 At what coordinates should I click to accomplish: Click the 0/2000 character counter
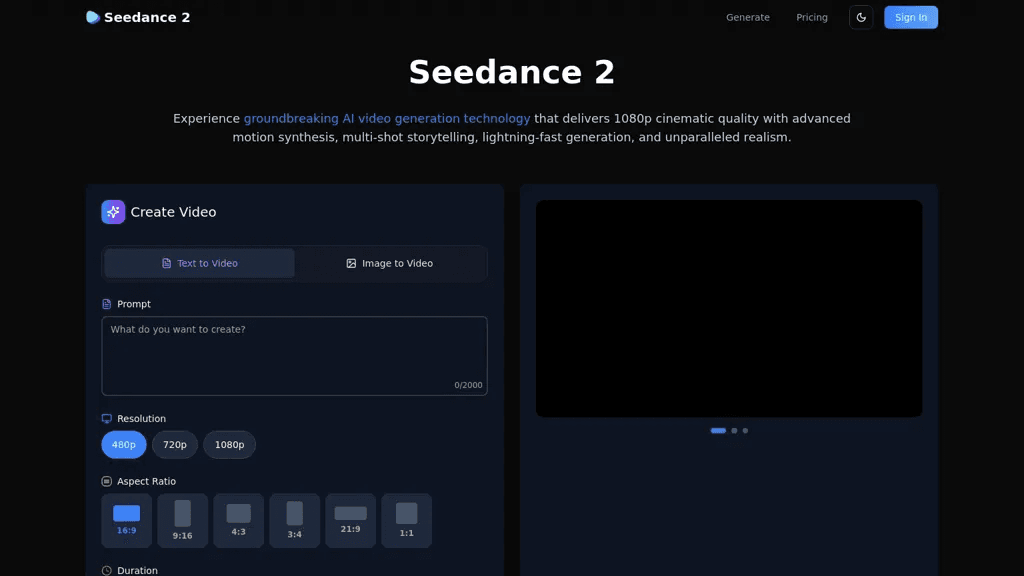pyautogui.click(x=468, y=385)
